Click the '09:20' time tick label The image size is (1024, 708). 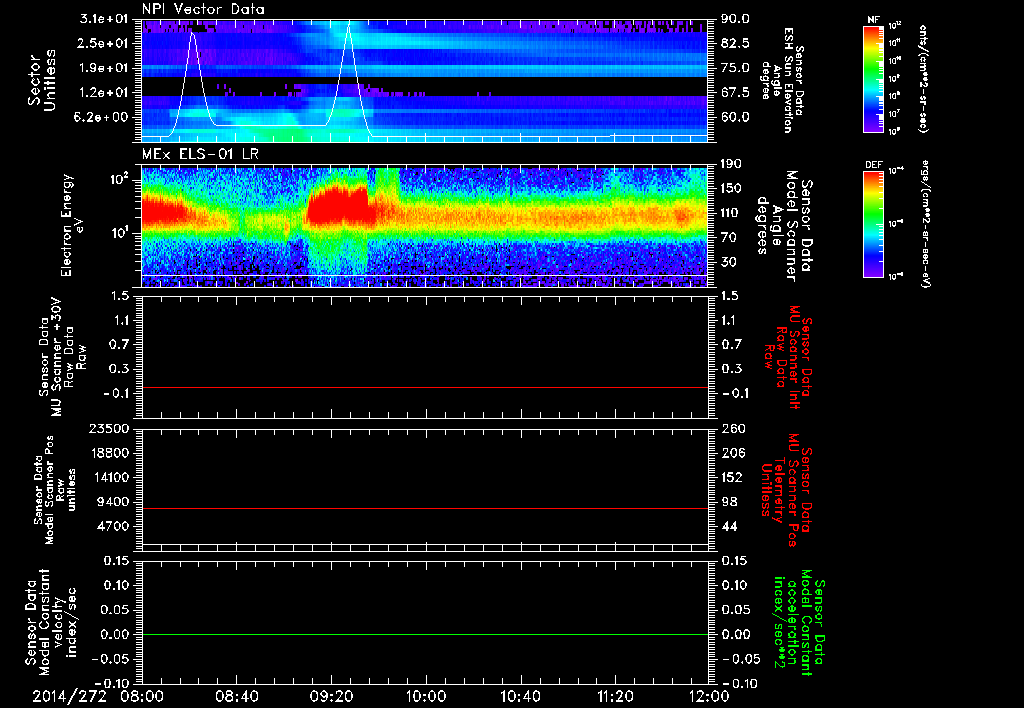tap(332, 696)
